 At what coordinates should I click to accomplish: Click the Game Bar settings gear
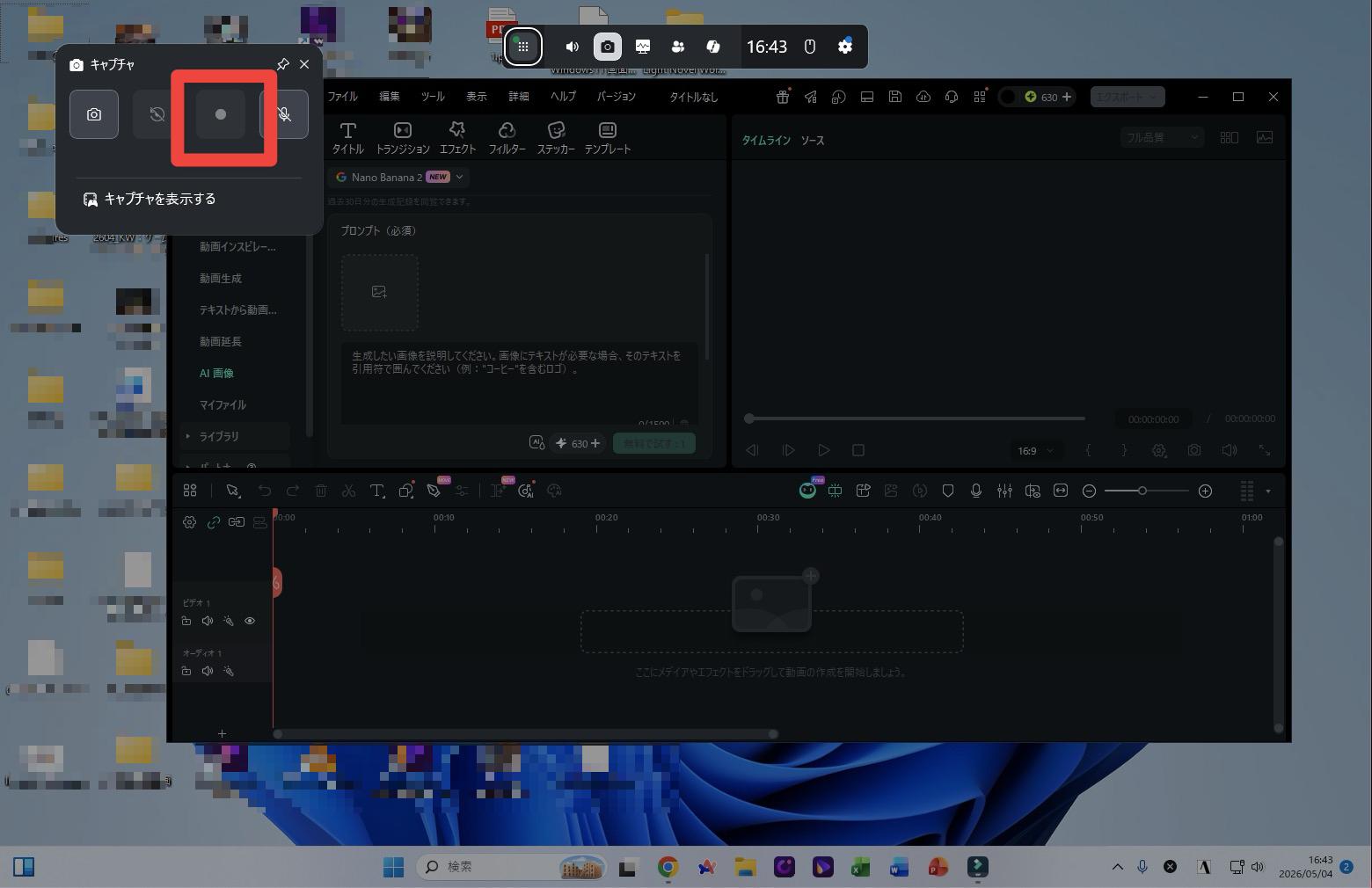click(x=845, y=47)
